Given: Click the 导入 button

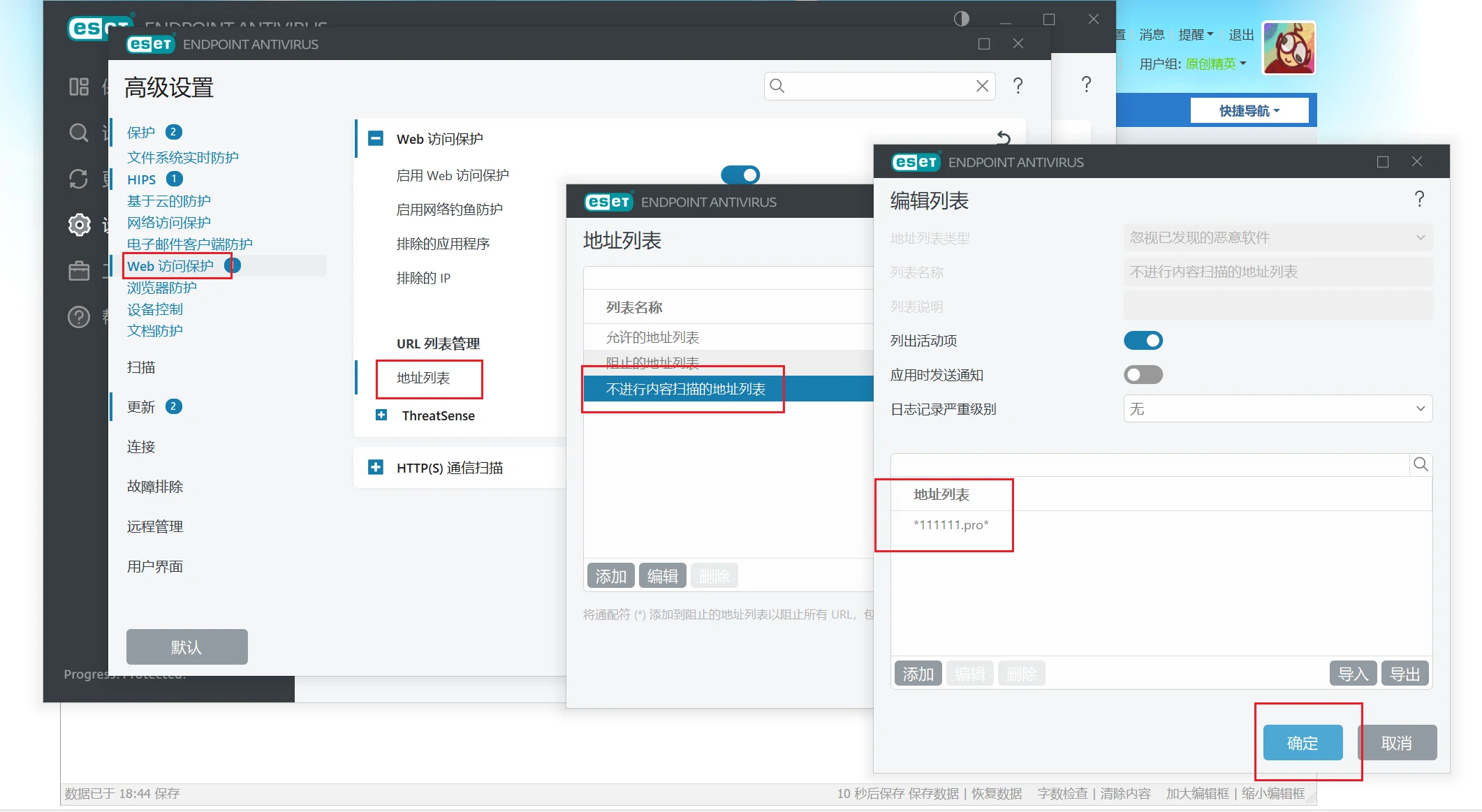Looking at the screenshot, I should pyautogui.click(x=1353, y=674).
